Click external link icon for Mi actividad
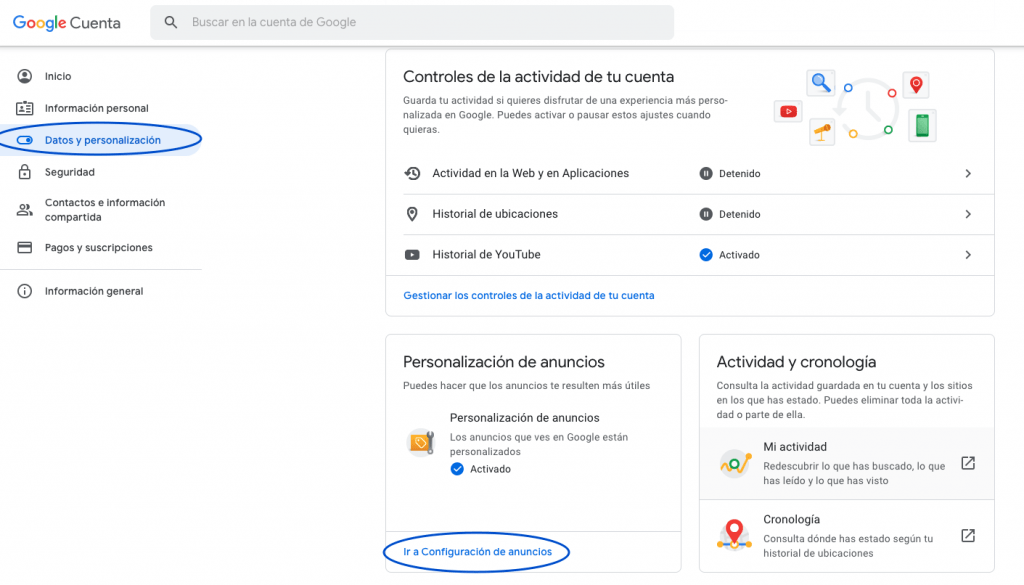The width and height of the screenshot is (1024, 585). 968,464
